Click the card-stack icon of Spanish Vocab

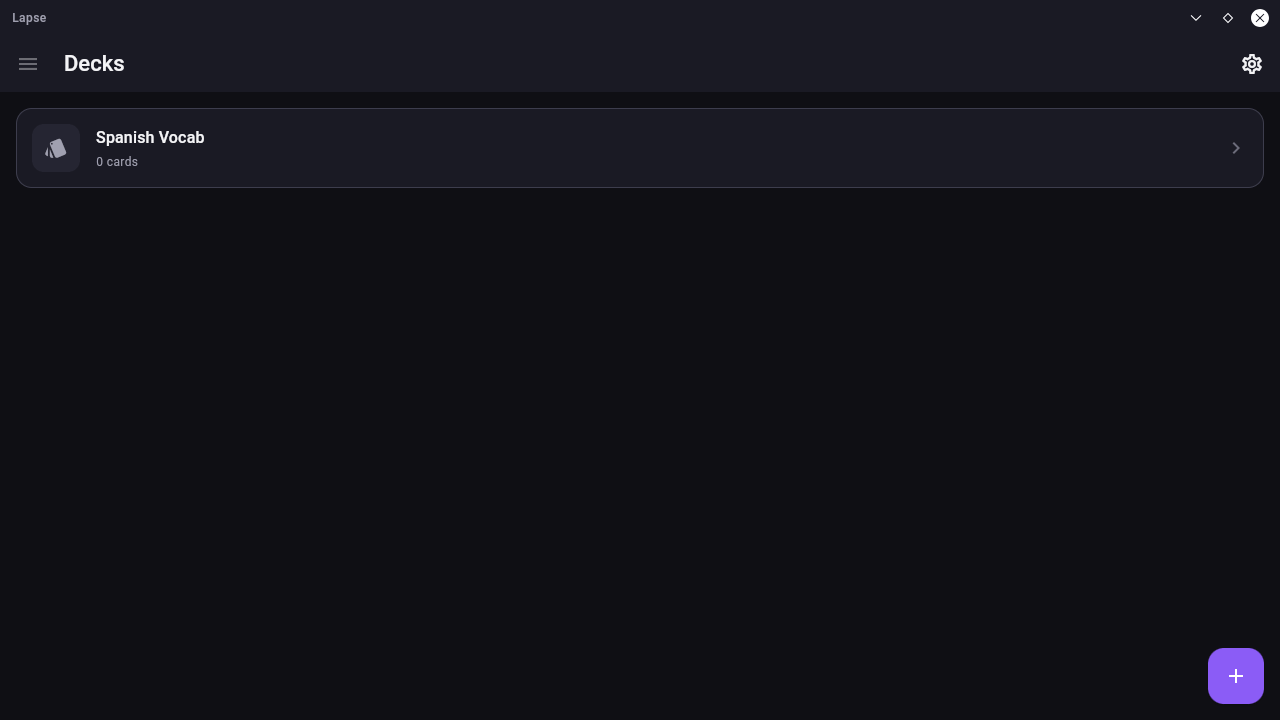coord(56,148)
